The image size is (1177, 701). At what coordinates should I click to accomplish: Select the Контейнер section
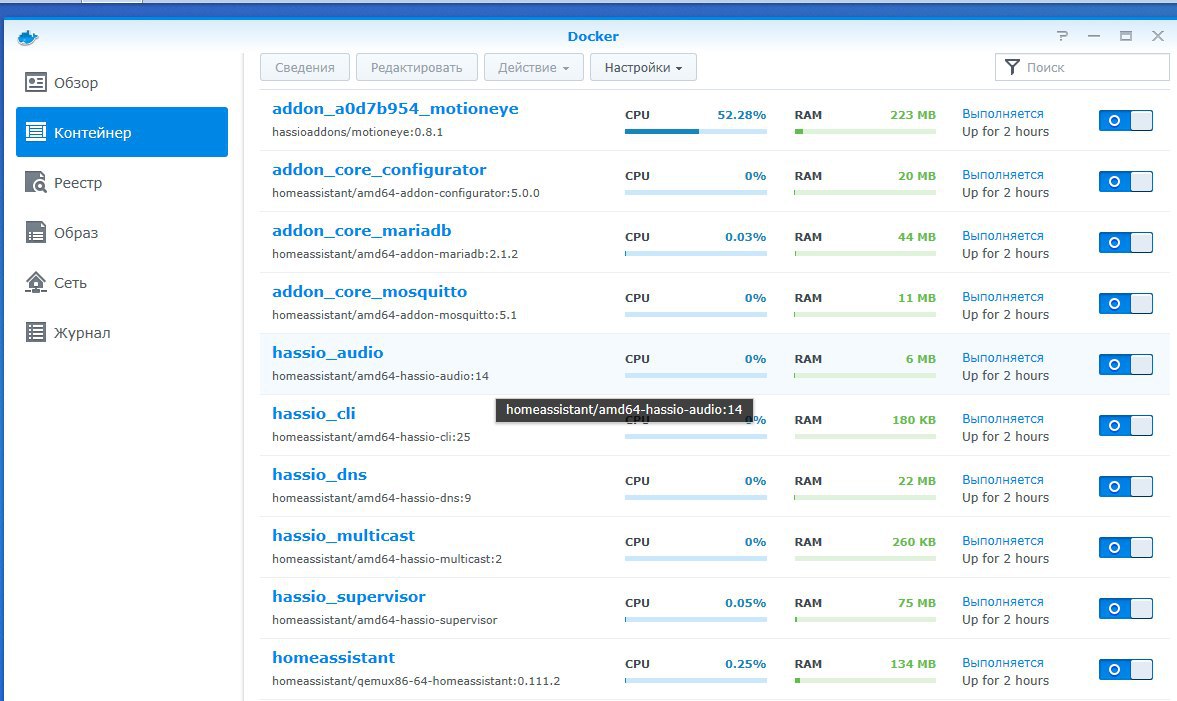click(122, 132)
